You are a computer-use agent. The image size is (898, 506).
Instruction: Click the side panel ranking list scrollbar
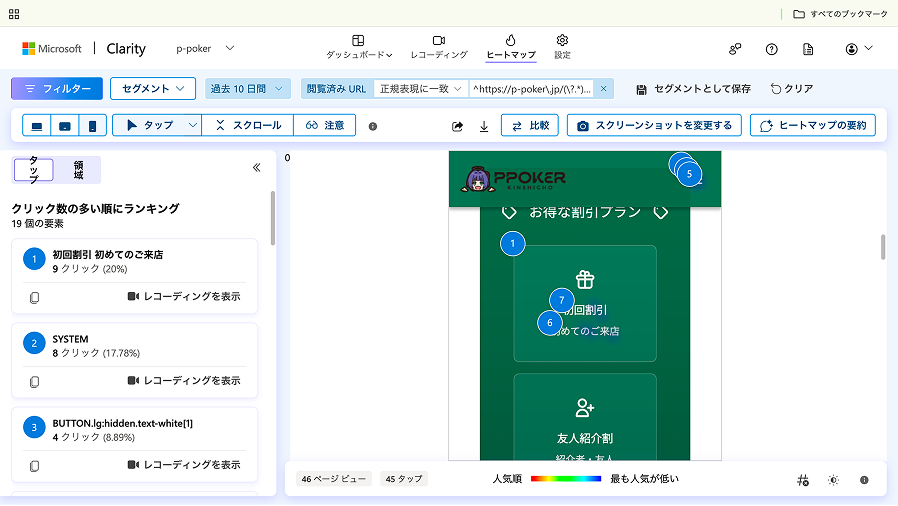point(273,218)
